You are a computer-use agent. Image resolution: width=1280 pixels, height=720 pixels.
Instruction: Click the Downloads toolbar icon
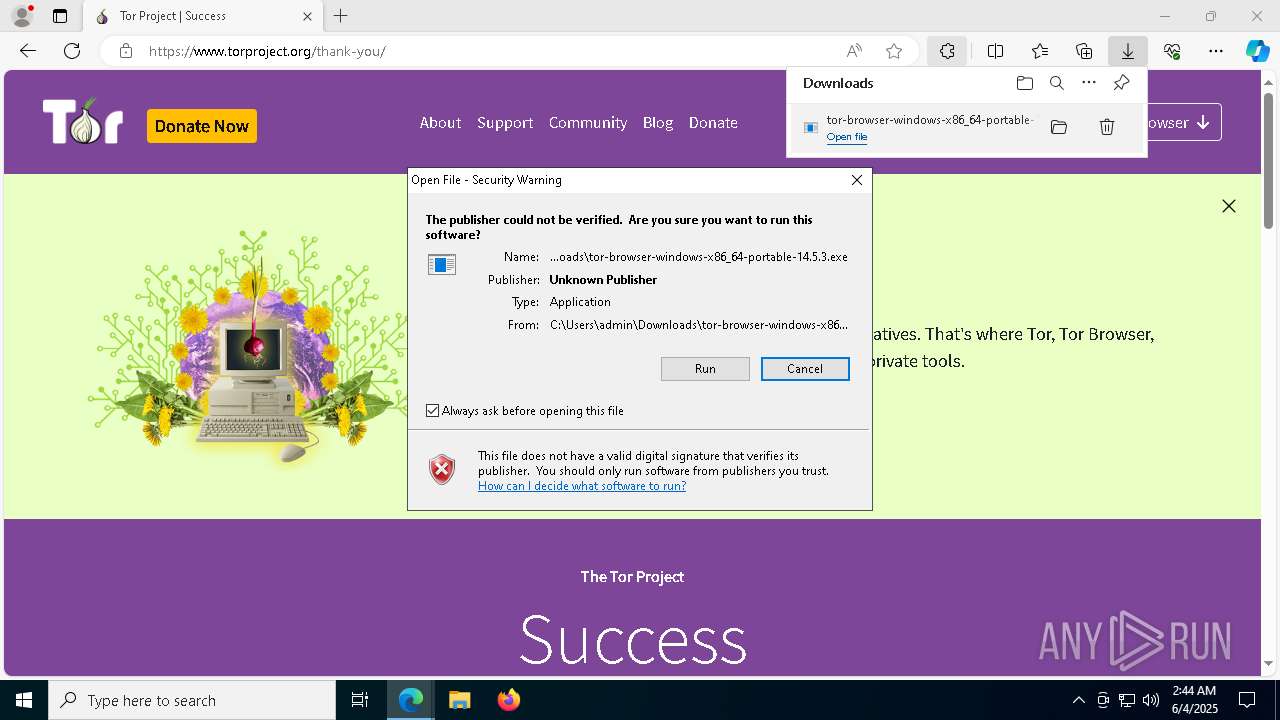click(x=1128, y=51)
